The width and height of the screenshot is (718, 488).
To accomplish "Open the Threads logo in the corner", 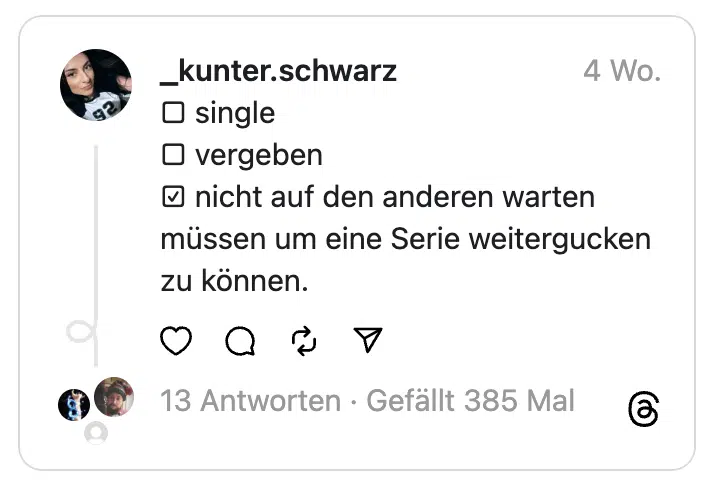I will [x=644, y=408].
